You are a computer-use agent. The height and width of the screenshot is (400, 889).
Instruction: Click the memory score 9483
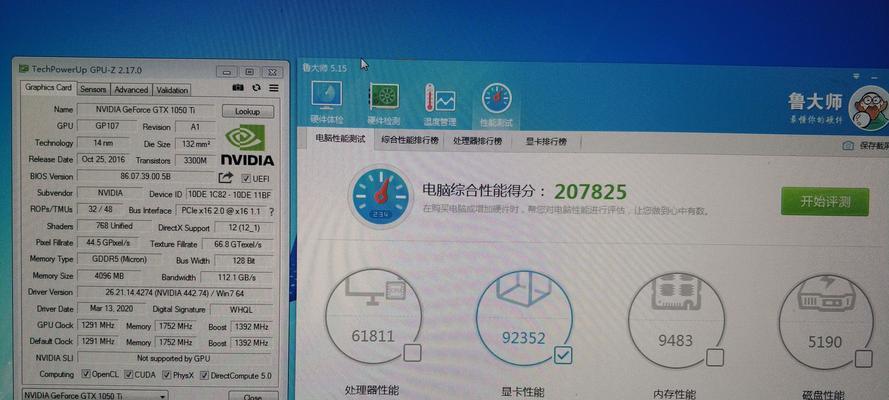675,341
